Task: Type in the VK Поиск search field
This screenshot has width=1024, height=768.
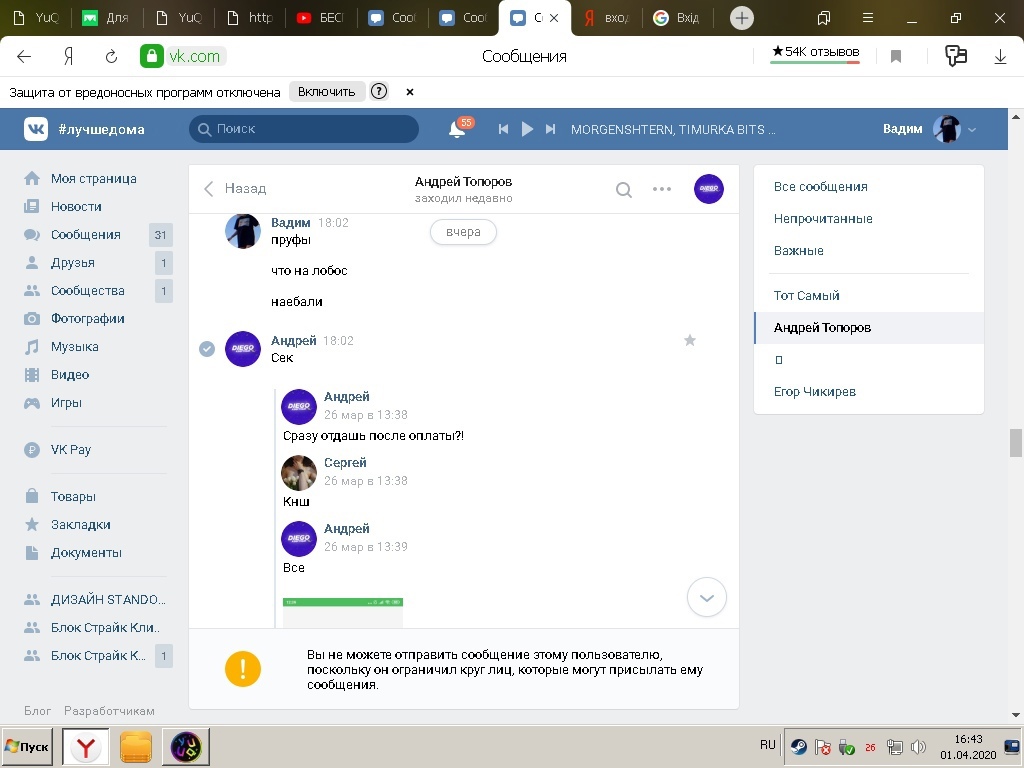Action: (x=305, y=129)
